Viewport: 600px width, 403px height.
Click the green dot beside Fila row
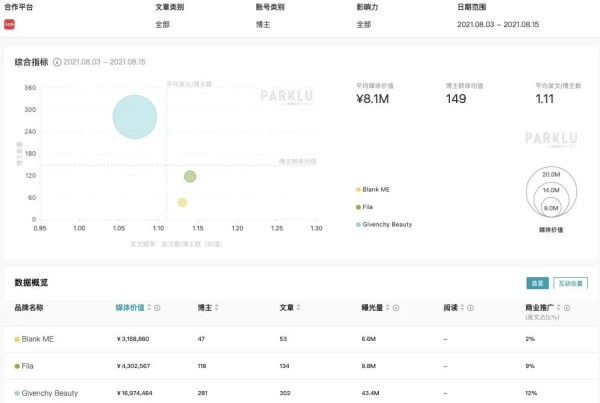tap(17, 366)
